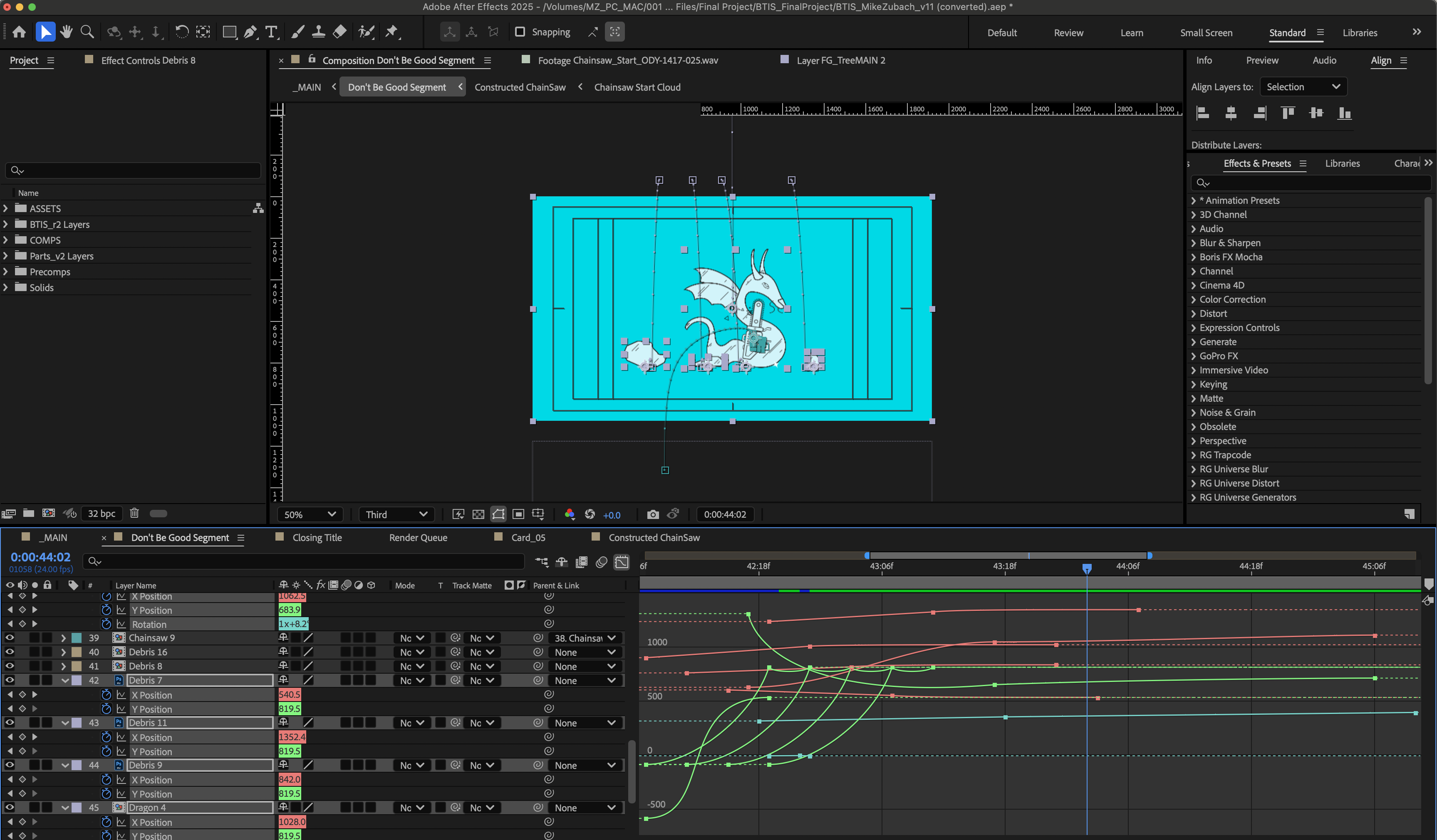Select the Zoom magnifier tool
The image size is (1437, 840).
click(x=87, y=32)
